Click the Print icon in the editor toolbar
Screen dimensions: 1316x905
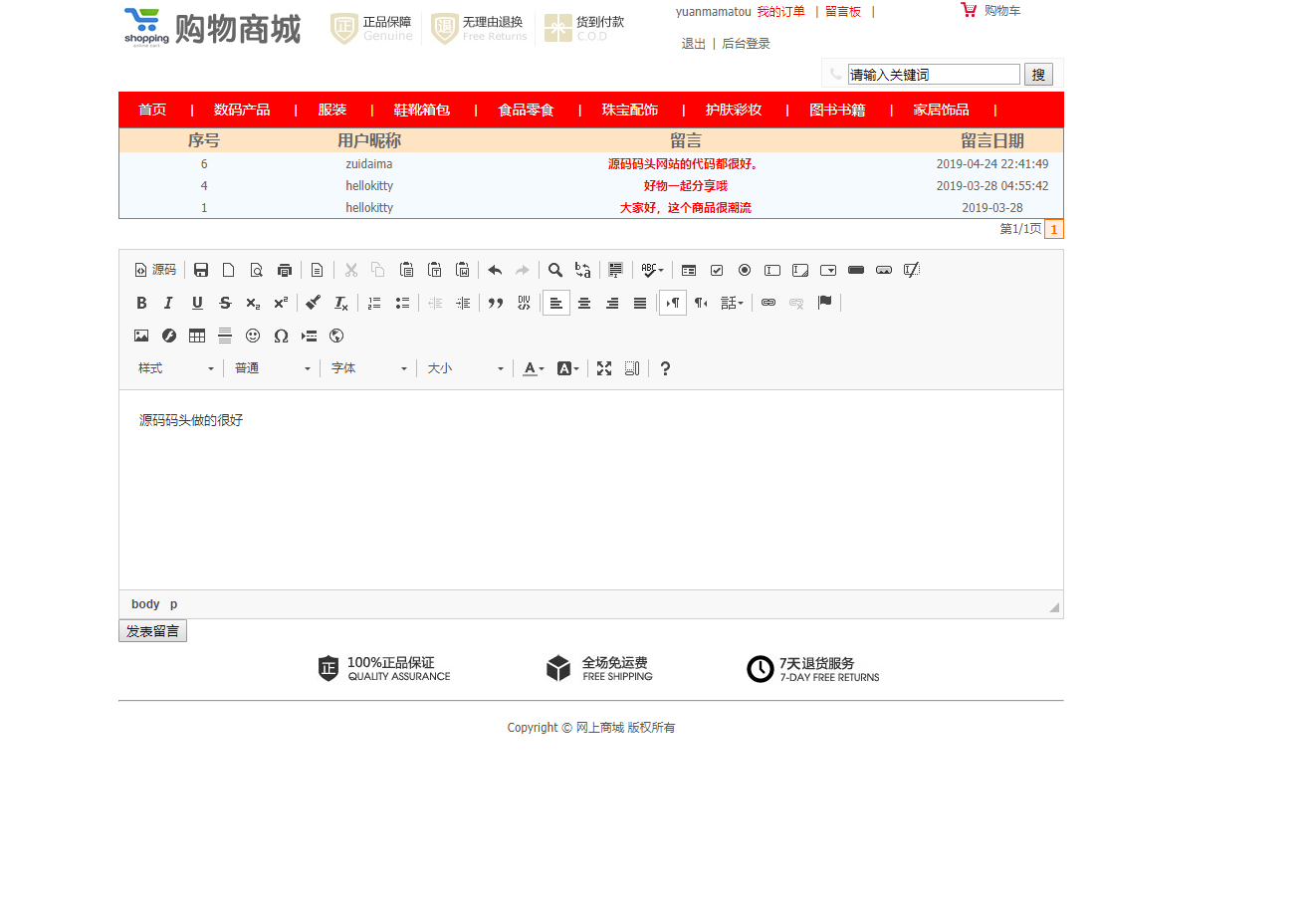[x=284, y=270]
